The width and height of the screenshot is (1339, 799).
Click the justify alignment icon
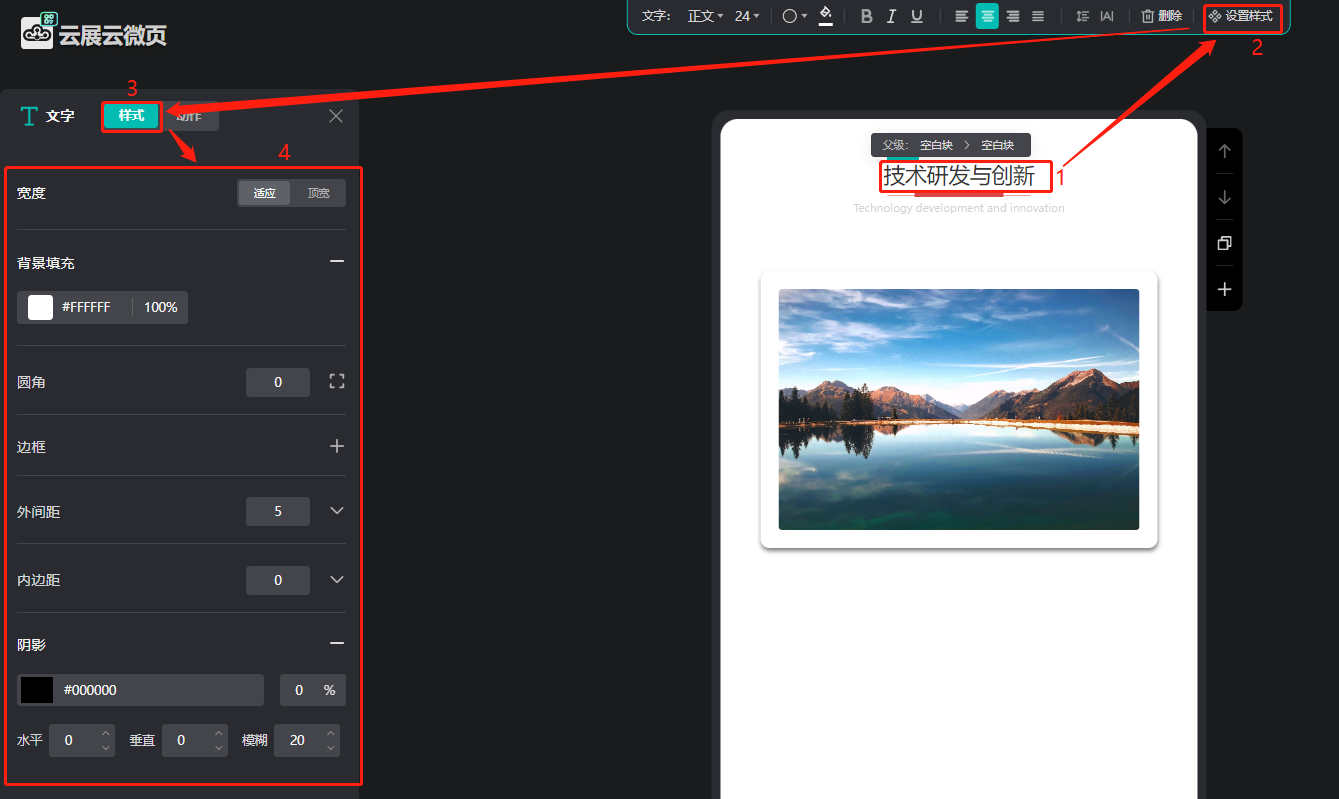pyautogui.click(x=1038, y=16)
